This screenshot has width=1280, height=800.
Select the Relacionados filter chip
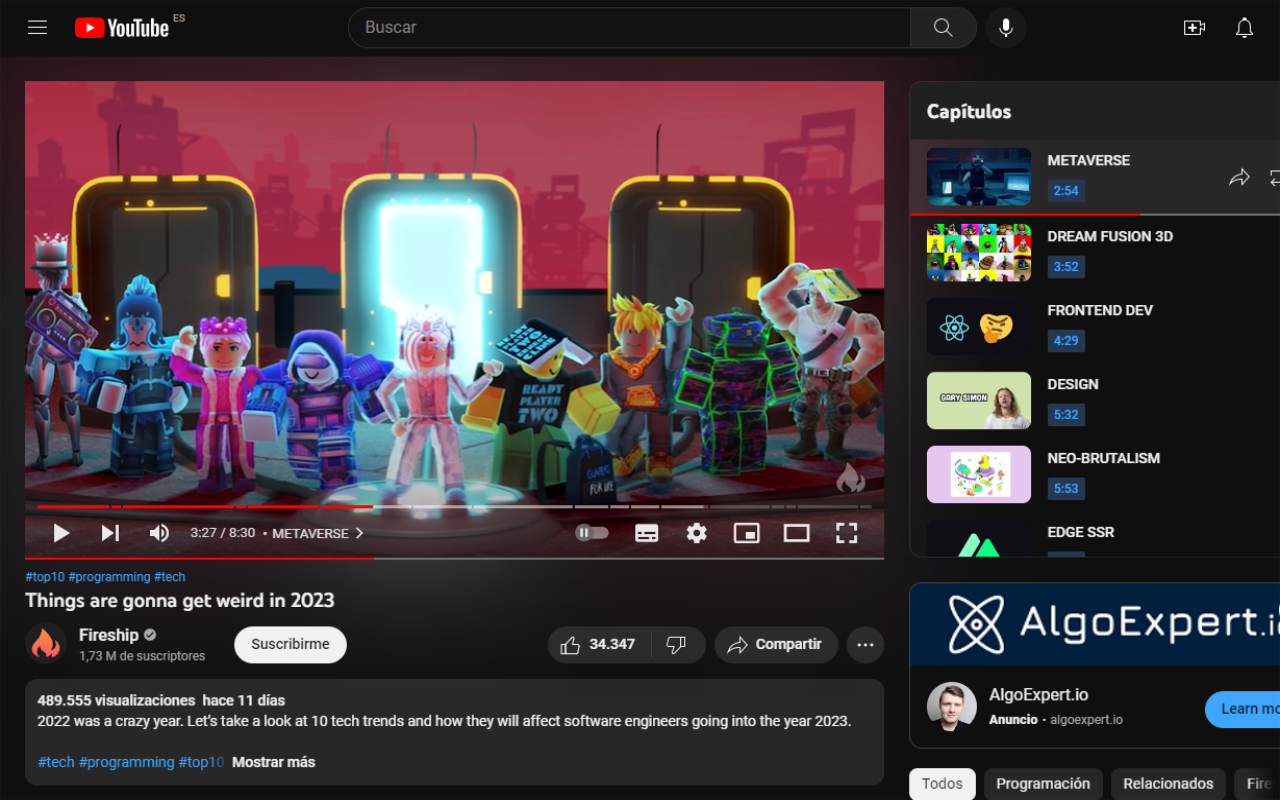tap(1168, 784)
